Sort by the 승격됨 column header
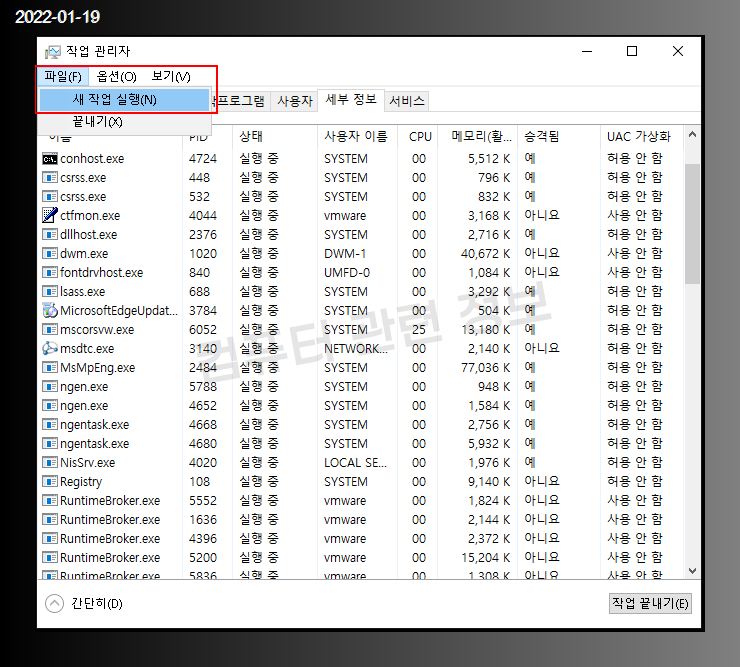Viewport: 740px width, 667px height. point(559,136)
